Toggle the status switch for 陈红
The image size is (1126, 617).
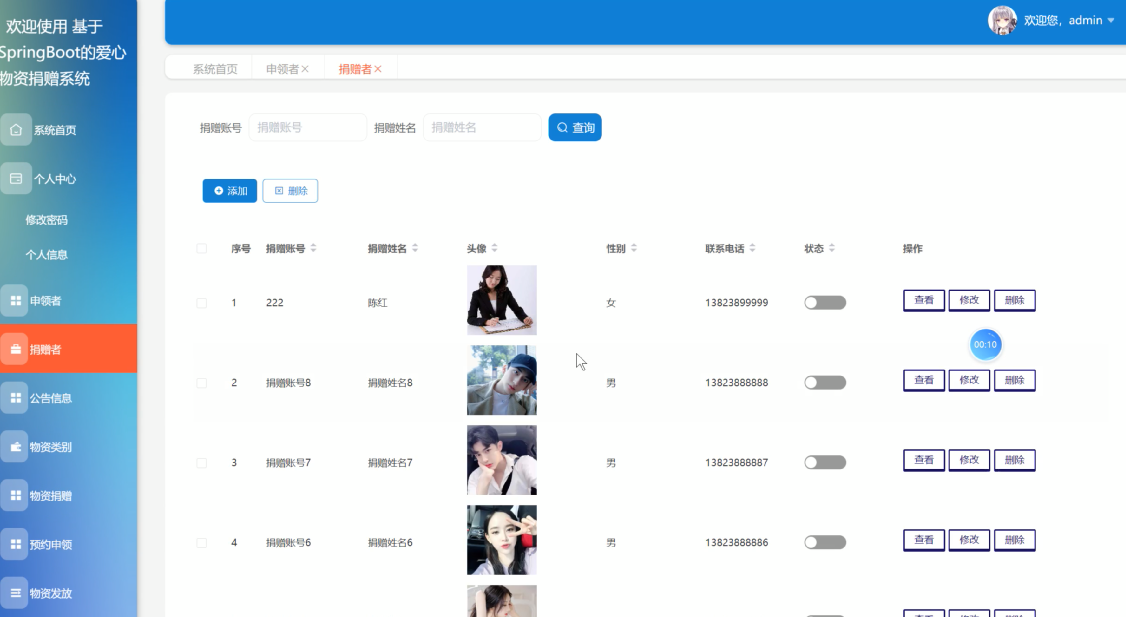point(824,301)
